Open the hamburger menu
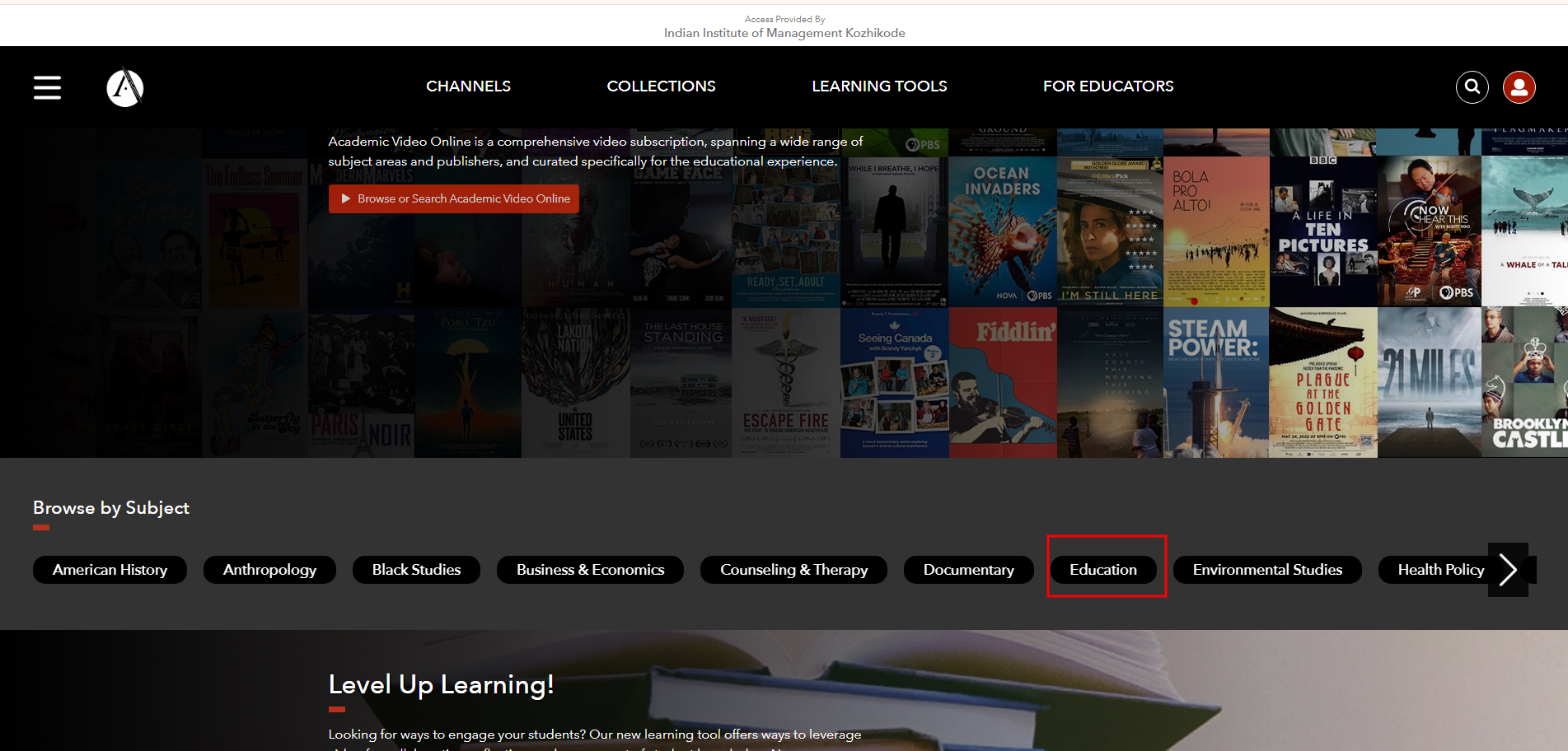Image resolution: width=1568 pixels, height=751 pixels. click(x=47, y=87)
